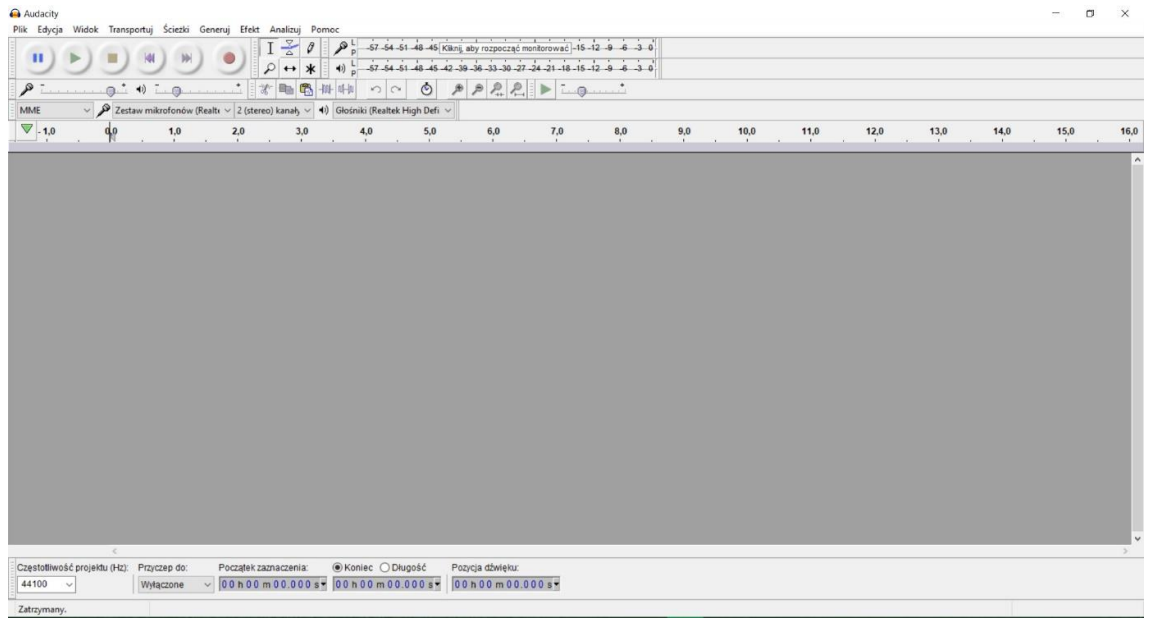Click the green Play button
The image size is (1150, 622).
tap(76, 58)
